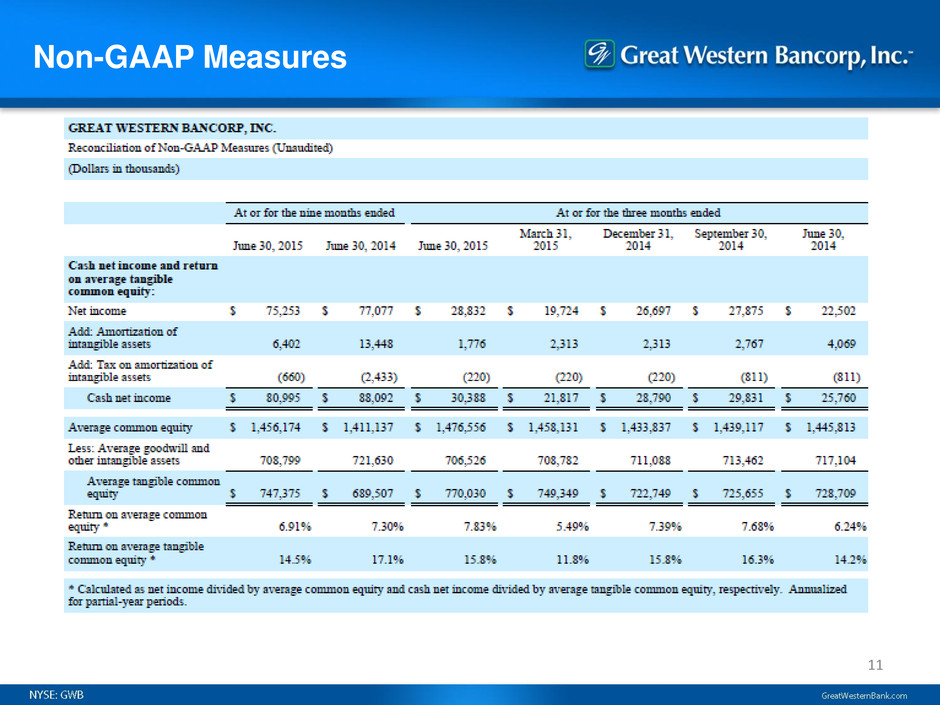Image resolution: width=940 pixels, height=705 pixels.
Task: Click the 'March 31, 2015' column header
Action: pyautogui.click(x=546, y=240)
